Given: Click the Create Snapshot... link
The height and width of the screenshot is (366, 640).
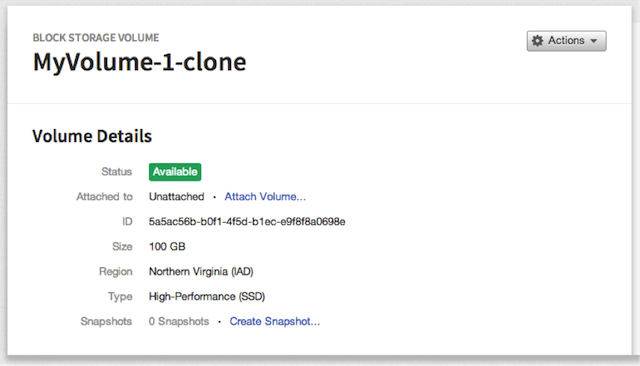Looking at the screenshot, I should pyautogui.click(x=275, y=322).
